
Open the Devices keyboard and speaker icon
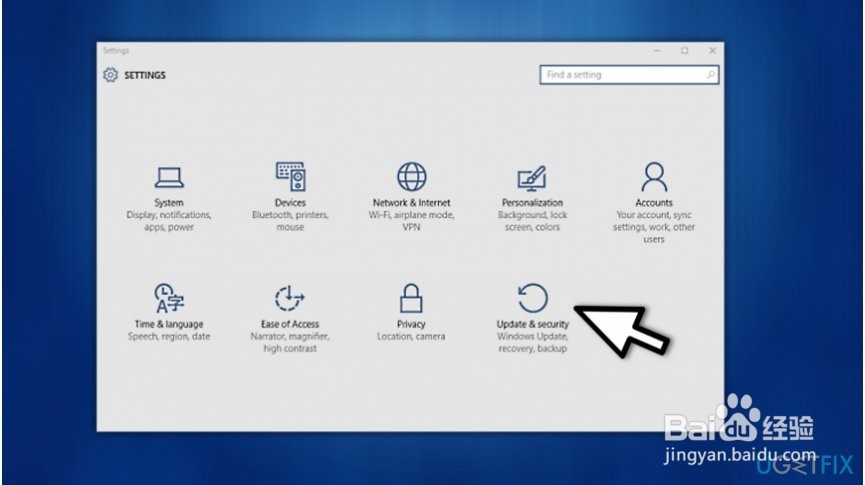(x=290, y=176)
